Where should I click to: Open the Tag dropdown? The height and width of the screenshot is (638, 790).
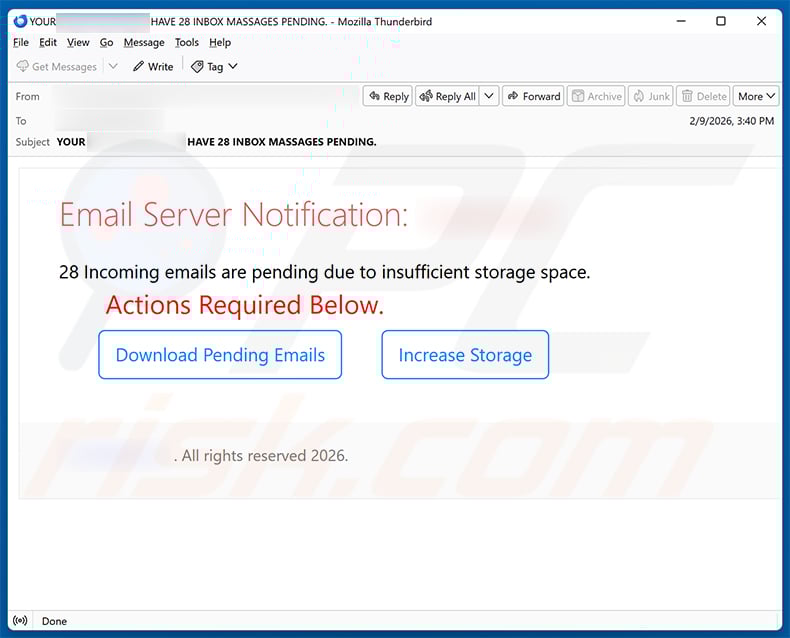coord(215,67)
